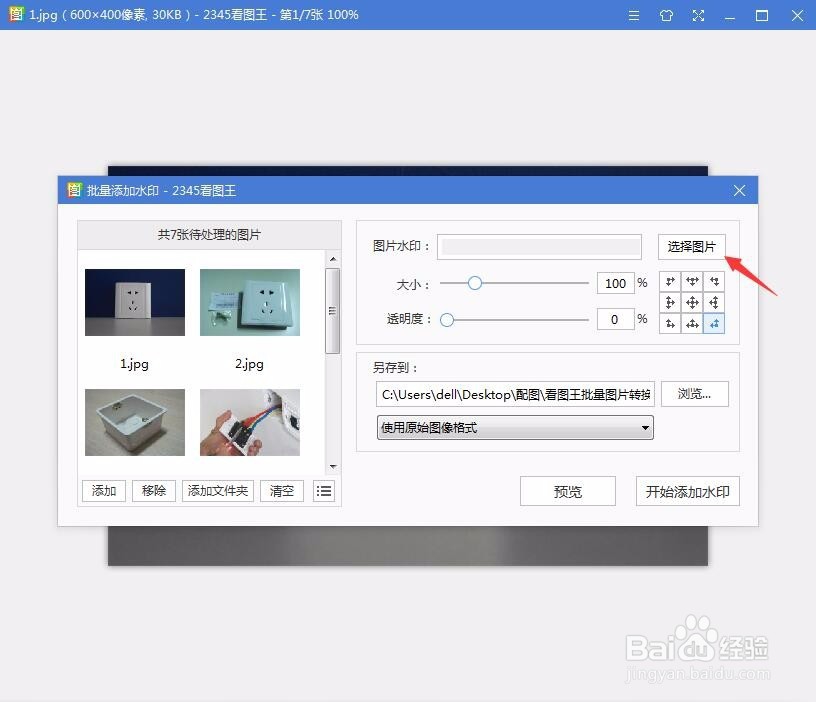
Task: Set watermark position to top-right
Action: point(714,282)
